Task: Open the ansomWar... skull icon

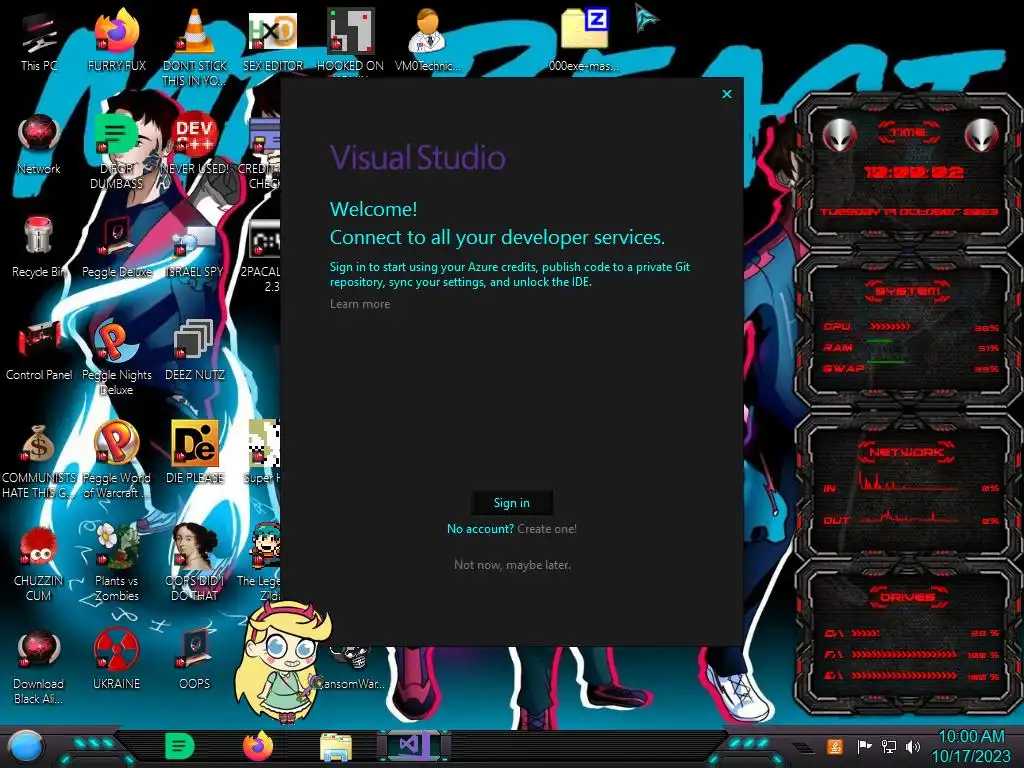Action: tap(353, 667)
